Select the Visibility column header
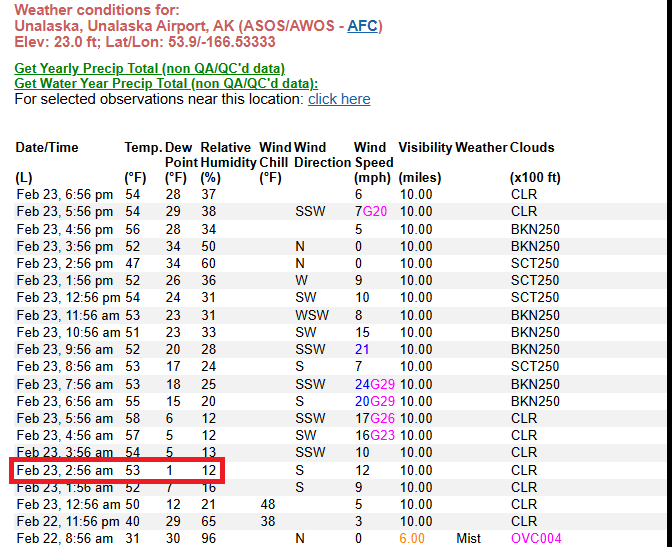 pos(425,147)
